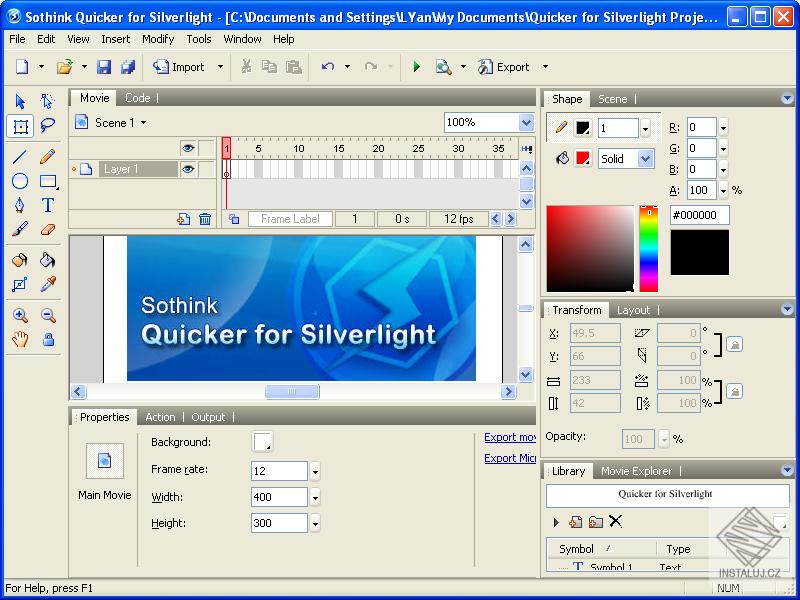The height and width of the screenshot is (600, 800).
Task: Select the Paint Bucket tool
Action: (x=47, y=260)
